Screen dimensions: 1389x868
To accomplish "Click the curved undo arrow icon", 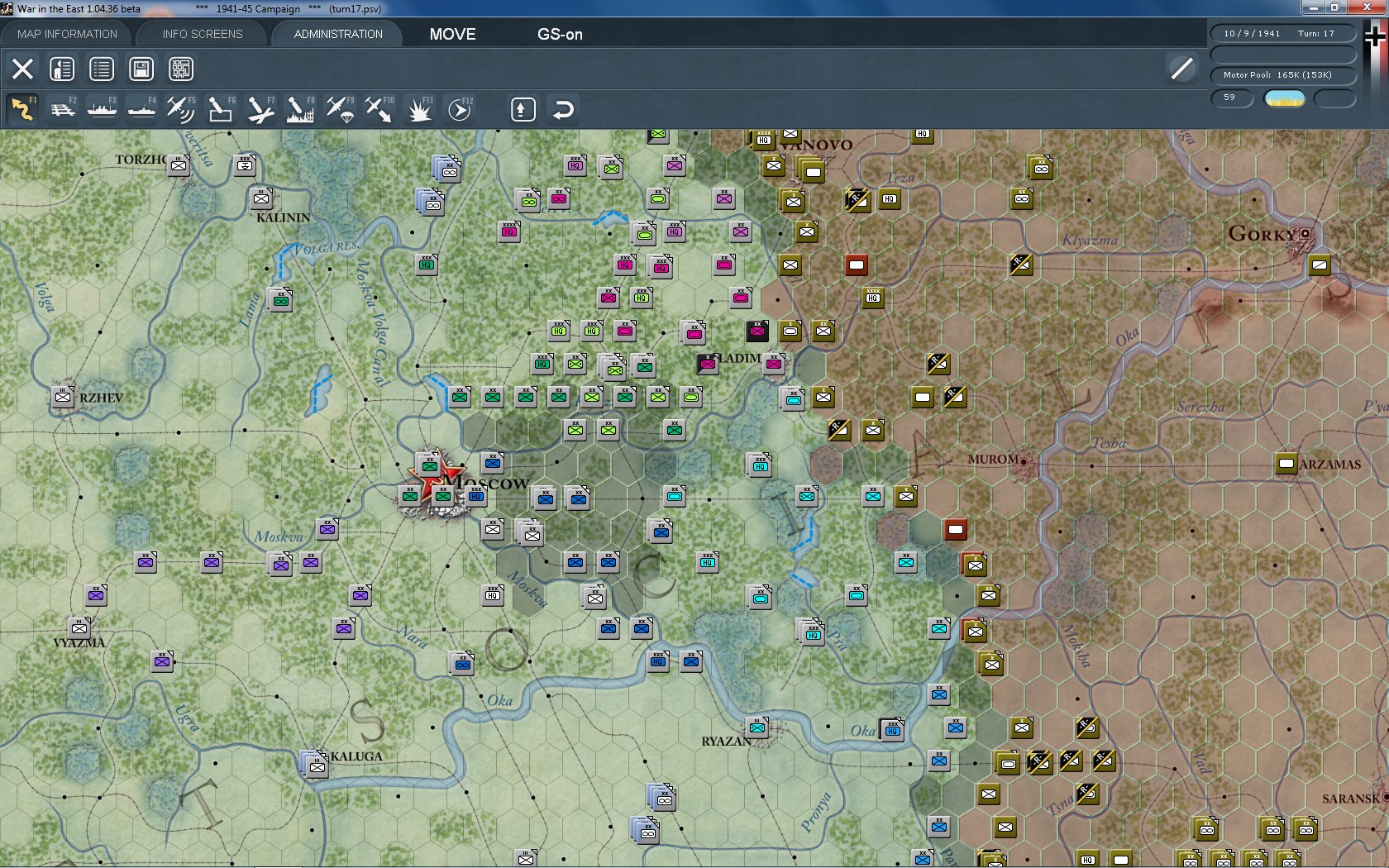I will 563,109.
